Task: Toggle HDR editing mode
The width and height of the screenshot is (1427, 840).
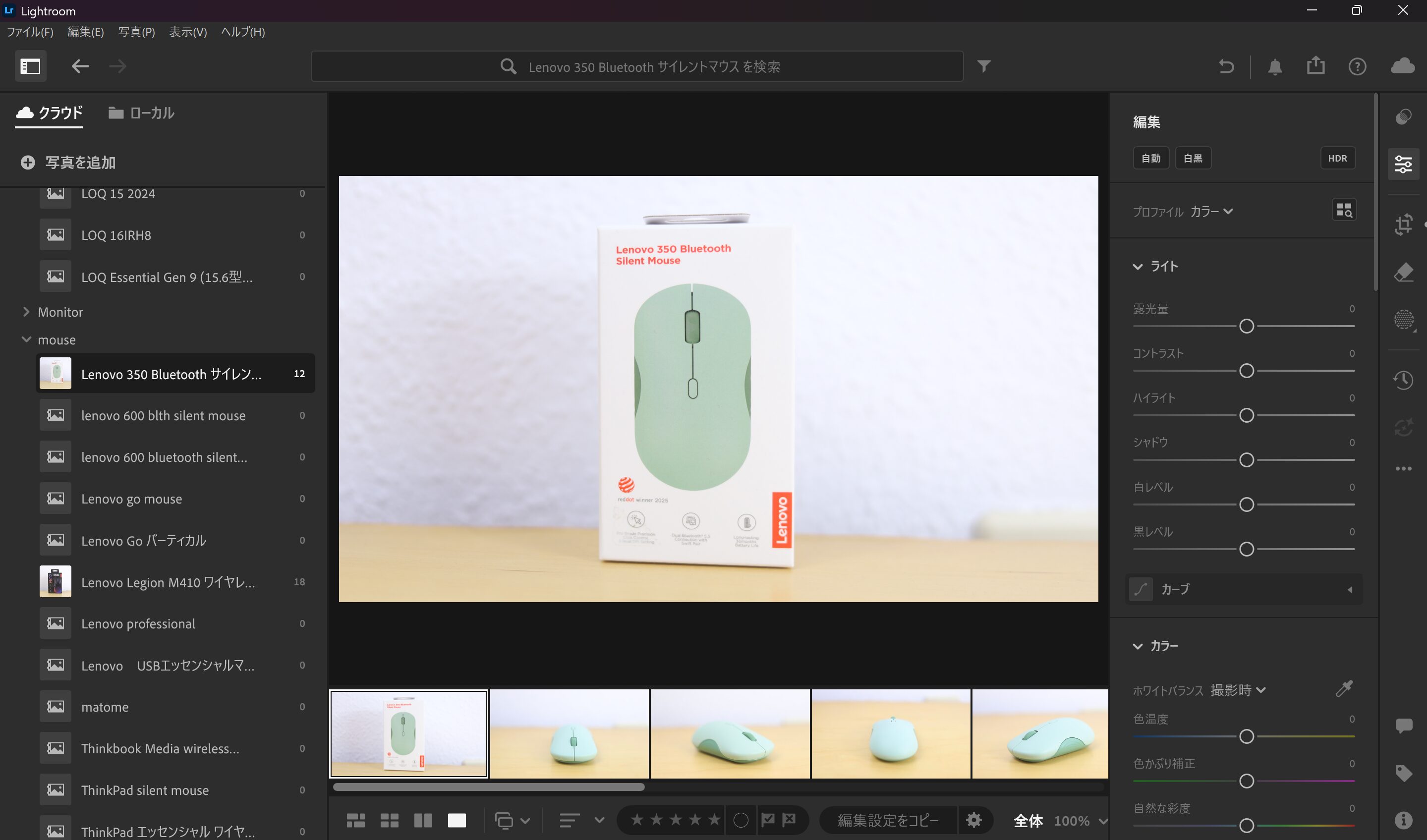Action: [x=1337, y=158]
